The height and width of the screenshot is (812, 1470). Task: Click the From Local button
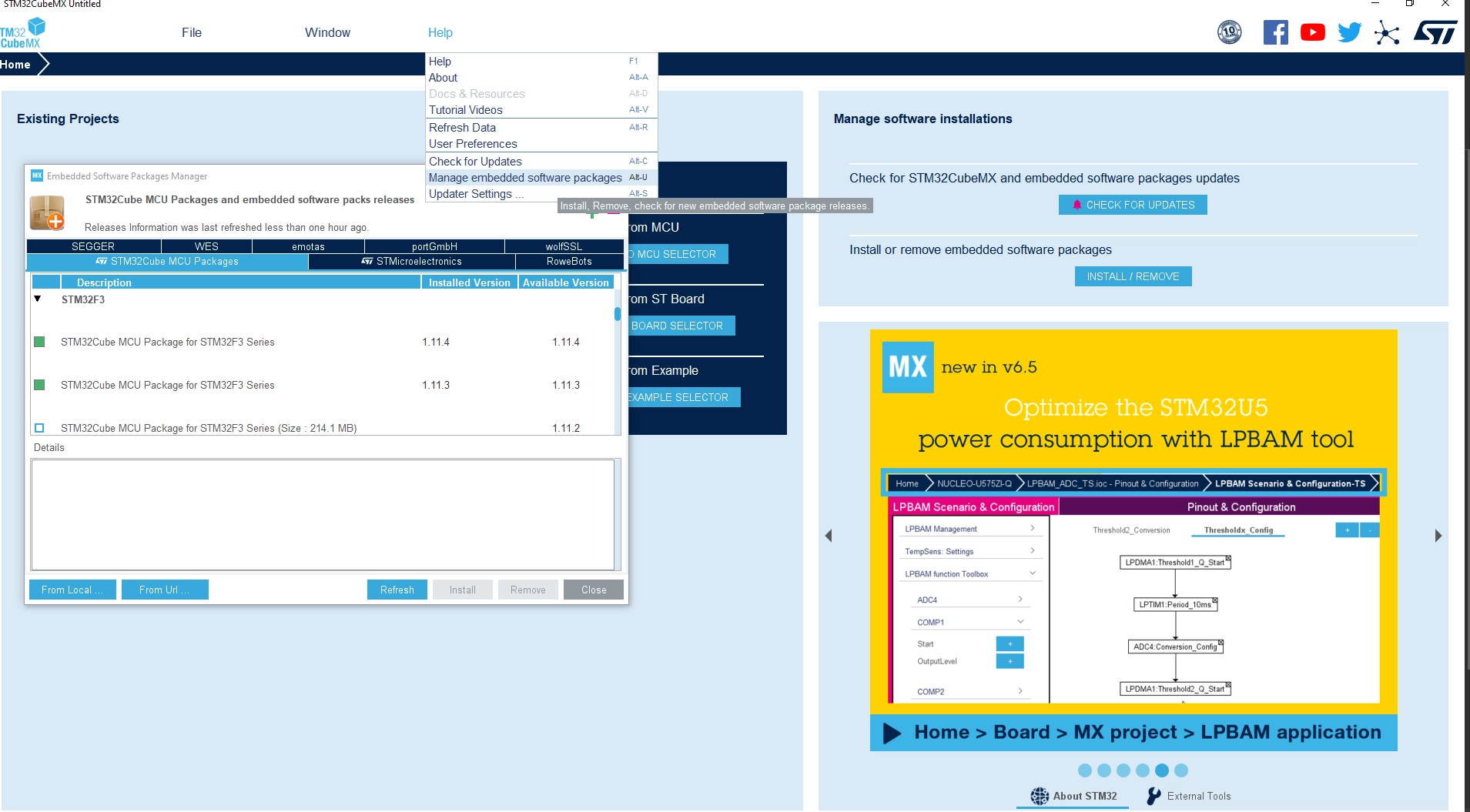(72, 590)
